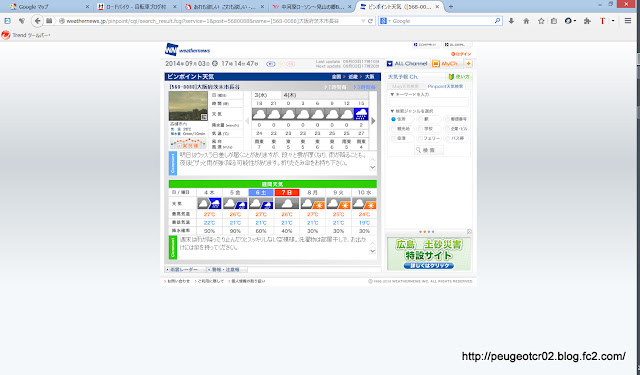
Task: Switch to the third browser tab
Action: [x=224, y=7]
